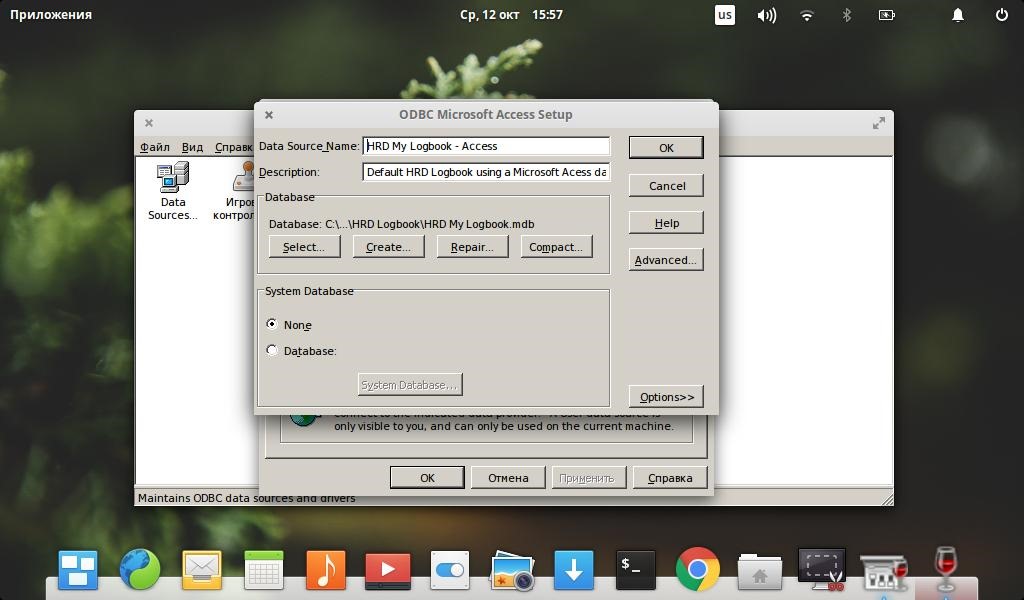Launch the Music app from dock
Viewport: 1024px width, 600px height.
(x=326, y=569)
